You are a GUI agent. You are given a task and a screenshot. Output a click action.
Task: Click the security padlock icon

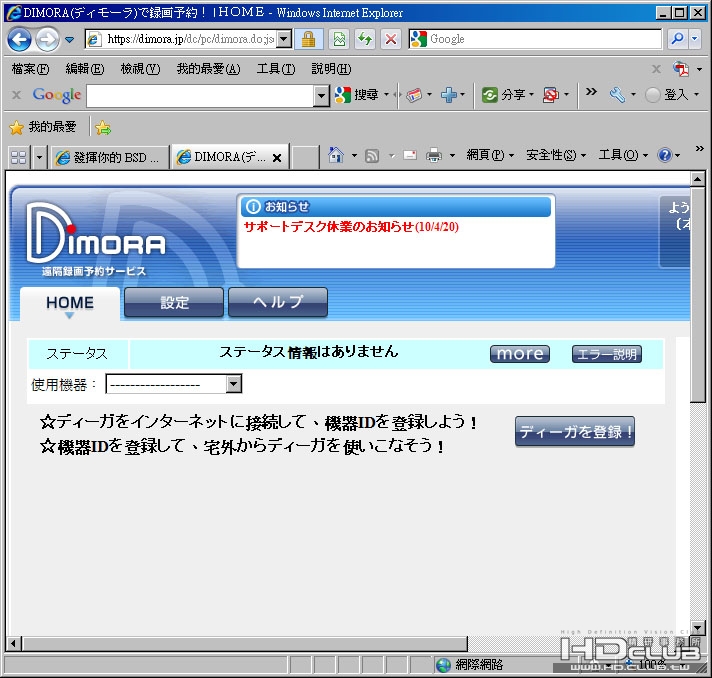pos(308,39)
